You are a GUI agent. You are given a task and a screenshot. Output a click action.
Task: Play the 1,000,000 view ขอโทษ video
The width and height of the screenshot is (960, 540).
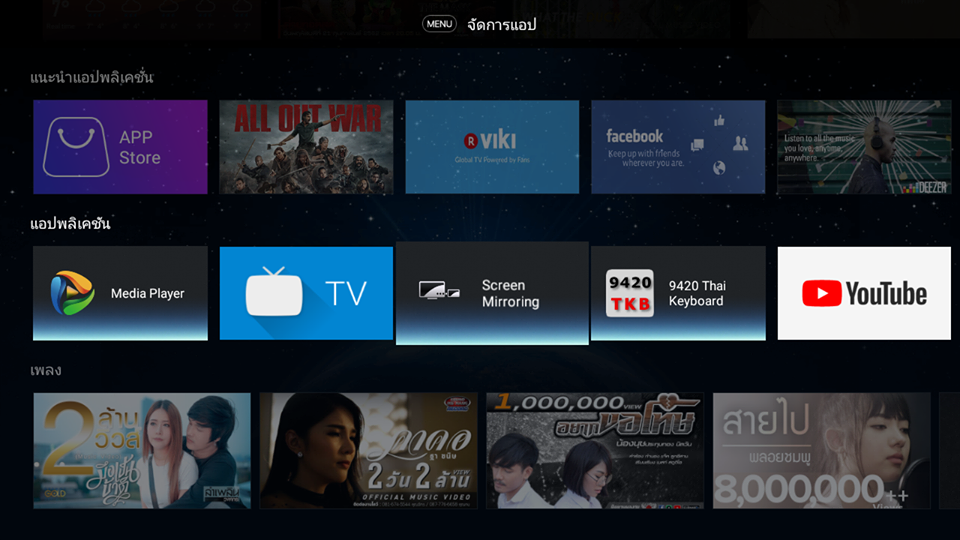click(595, 450)
